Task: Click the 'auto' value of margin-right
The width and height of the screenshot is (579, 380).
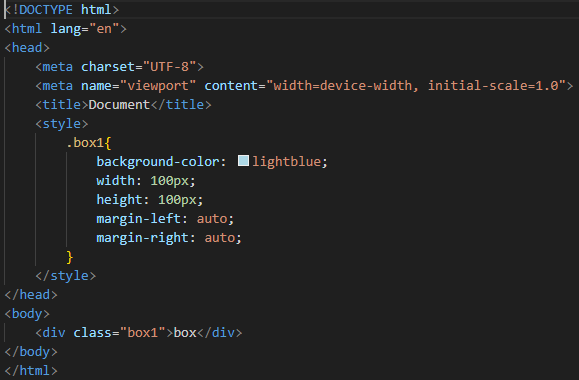Action: (220, 237)
